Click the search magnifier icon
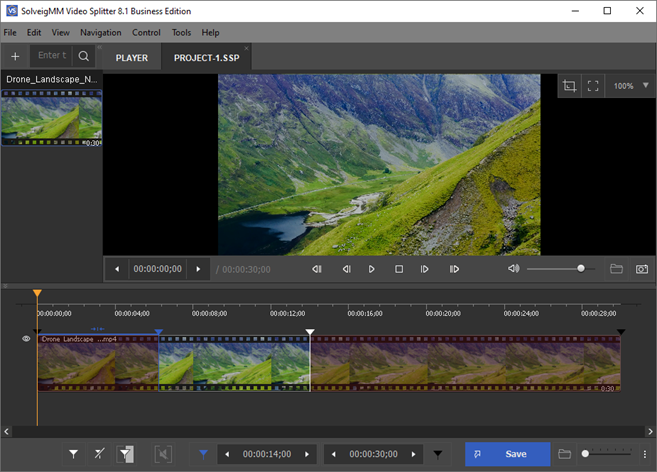Screen dimensions: 657x472 (84, 56)
